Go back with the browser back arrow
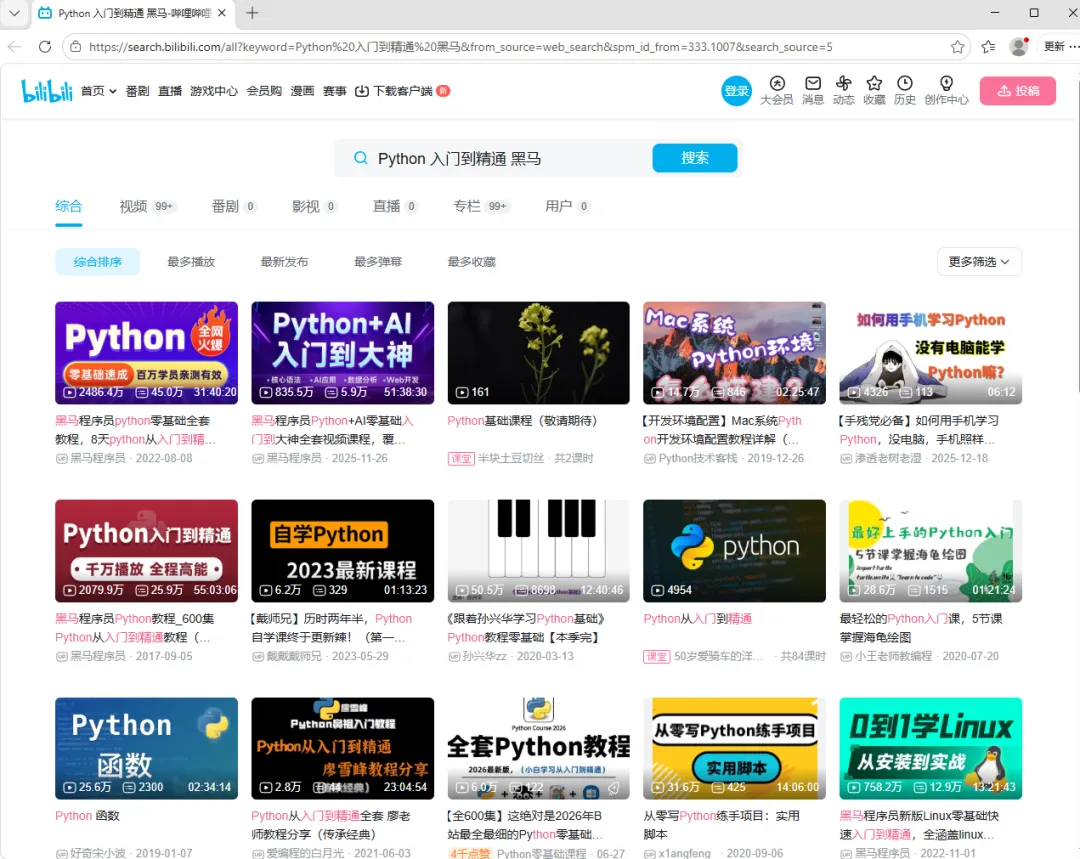1080x859 pixels. coord(14,47)
